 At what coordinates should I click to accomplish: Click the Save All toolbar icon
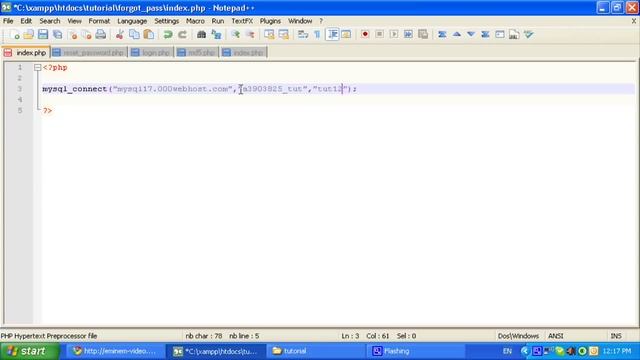pyautogui.click(x=58, y=35)
